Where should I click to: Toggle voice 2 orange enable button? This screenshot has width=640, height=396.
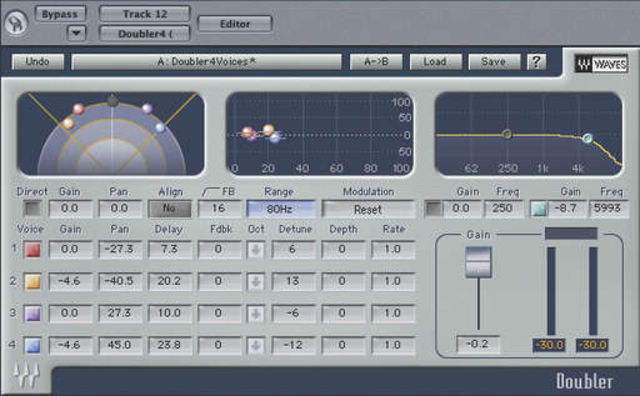pos(33,282)
